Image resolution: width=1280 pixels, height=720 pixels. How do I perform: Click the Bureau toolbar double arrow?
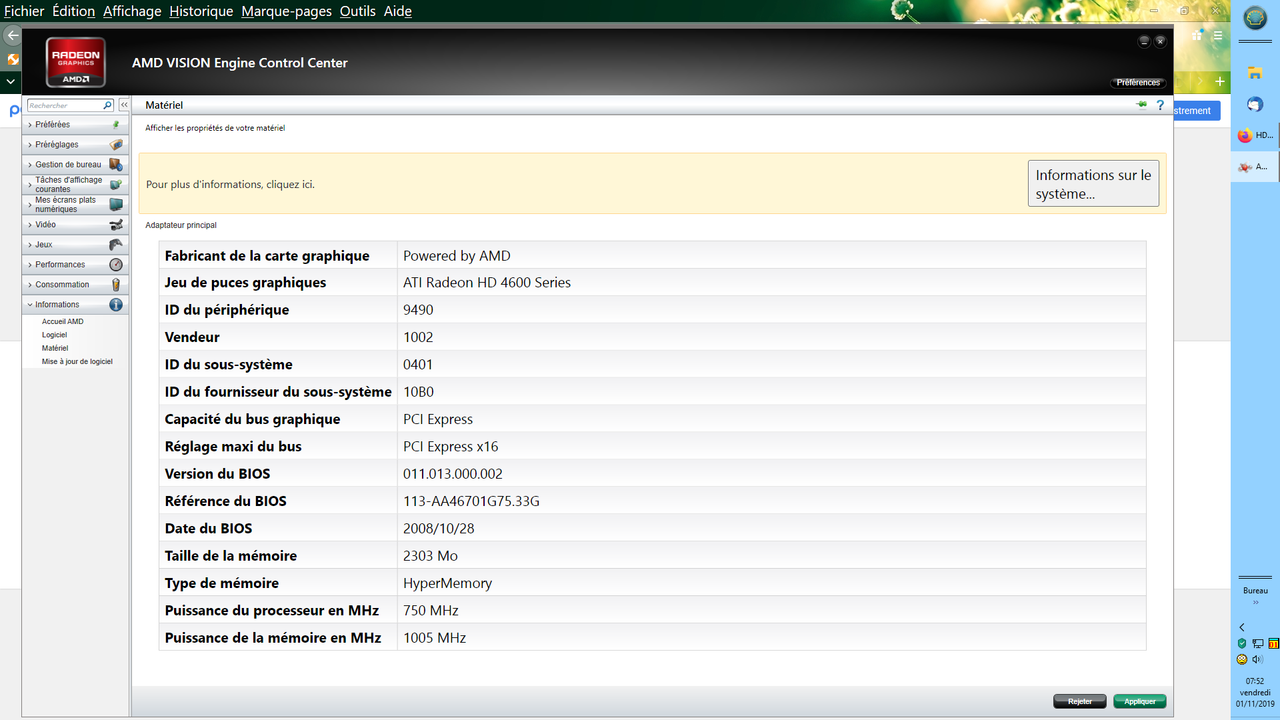pyautogui.click(x=1255, y=603)
